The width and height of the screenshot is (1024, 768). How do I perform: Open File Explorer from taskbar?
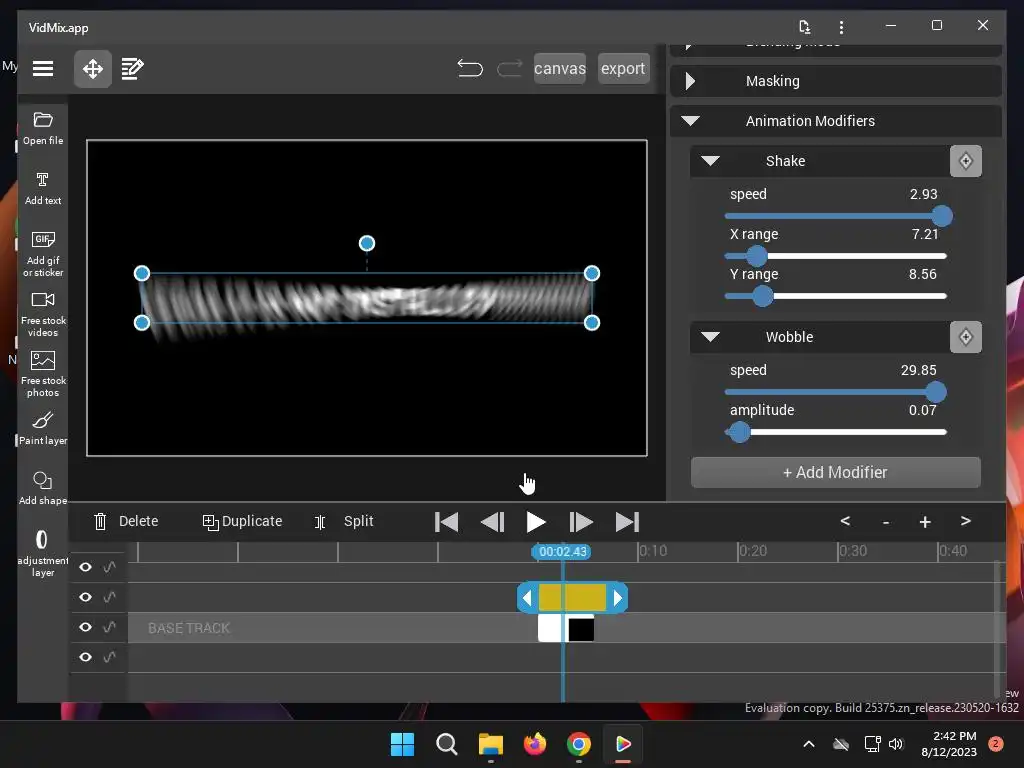tap(490, 744)
